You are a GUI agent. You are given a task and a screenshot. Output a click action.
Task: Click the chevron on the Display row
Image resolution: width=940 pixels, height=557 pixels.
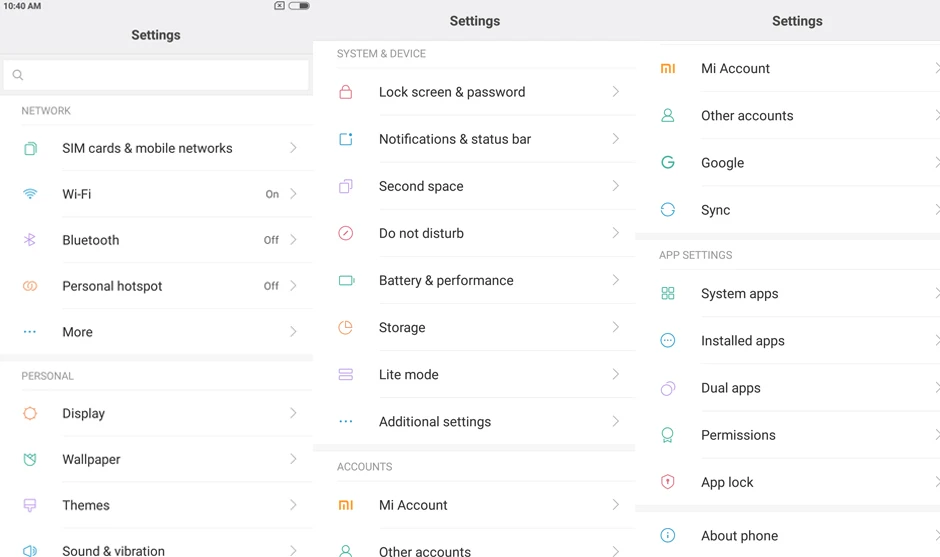click(293, 413)
